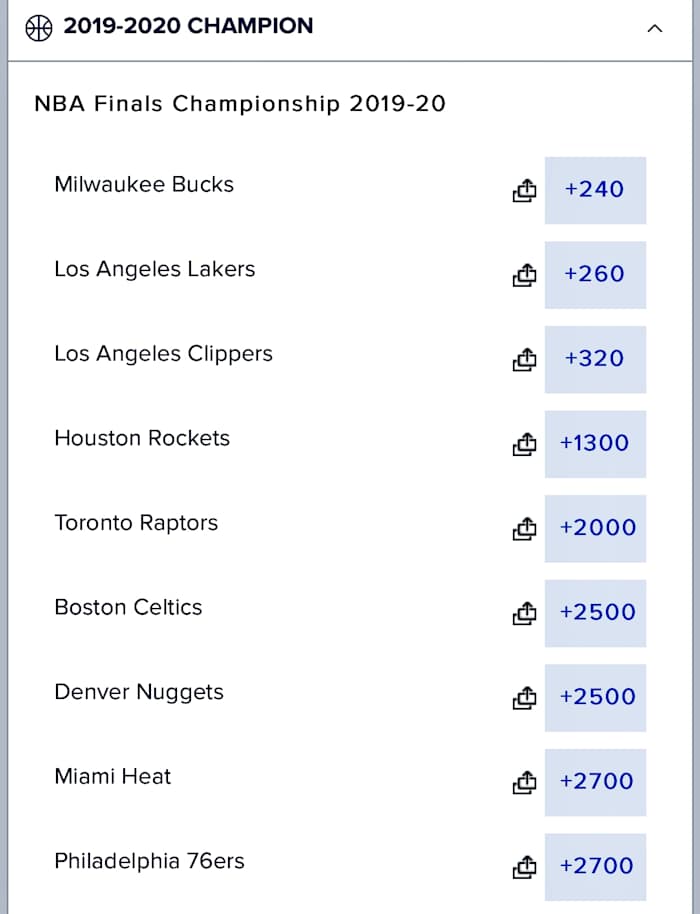Click share icon beside Philadelphia 76ers
The image size is (700, 914).
tap(525, 866)
